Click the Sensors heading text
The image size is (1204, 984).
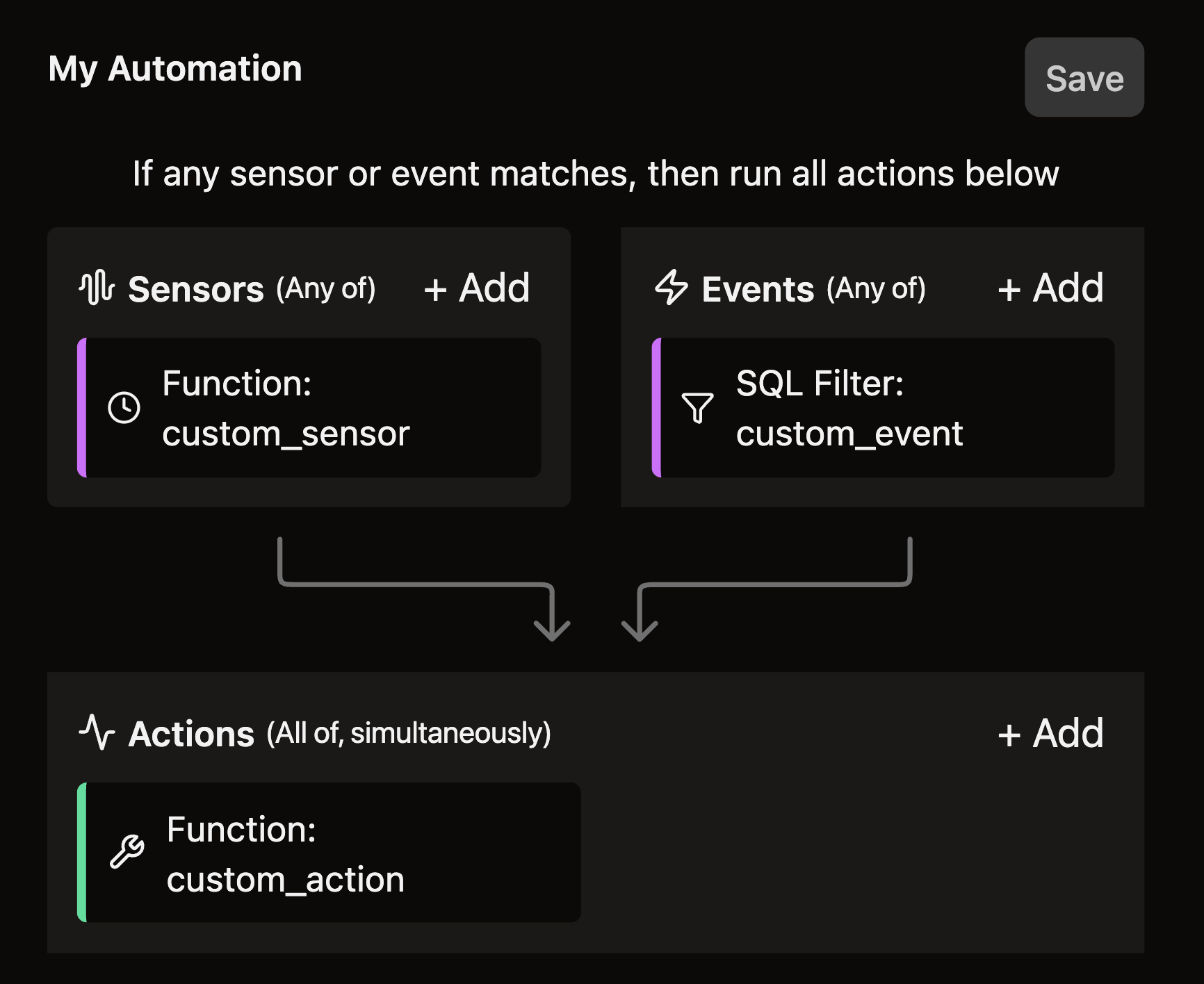[x=196, y=289]
